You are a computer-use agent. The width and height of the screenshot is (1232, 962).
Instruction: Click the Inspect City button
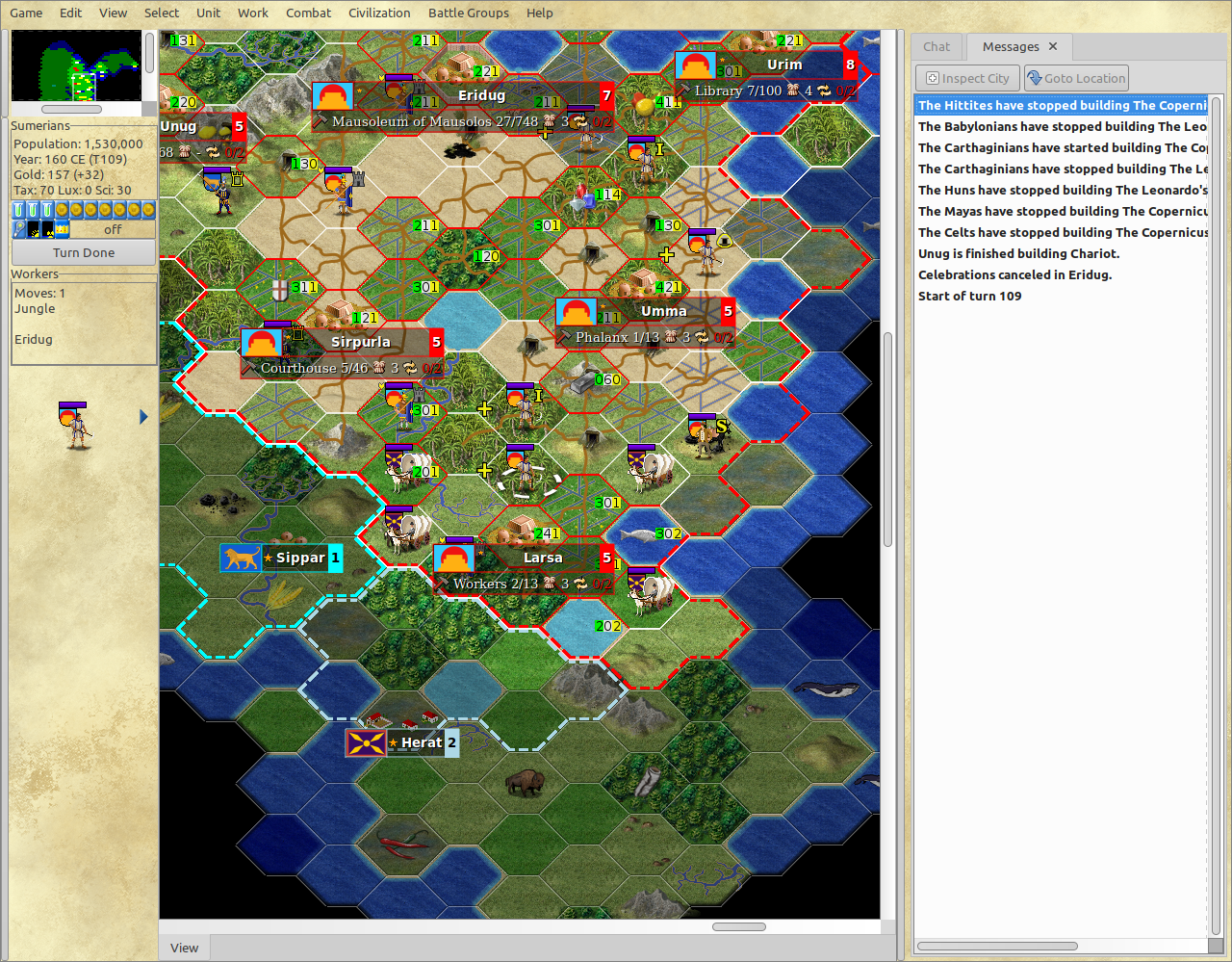(967, 78)
